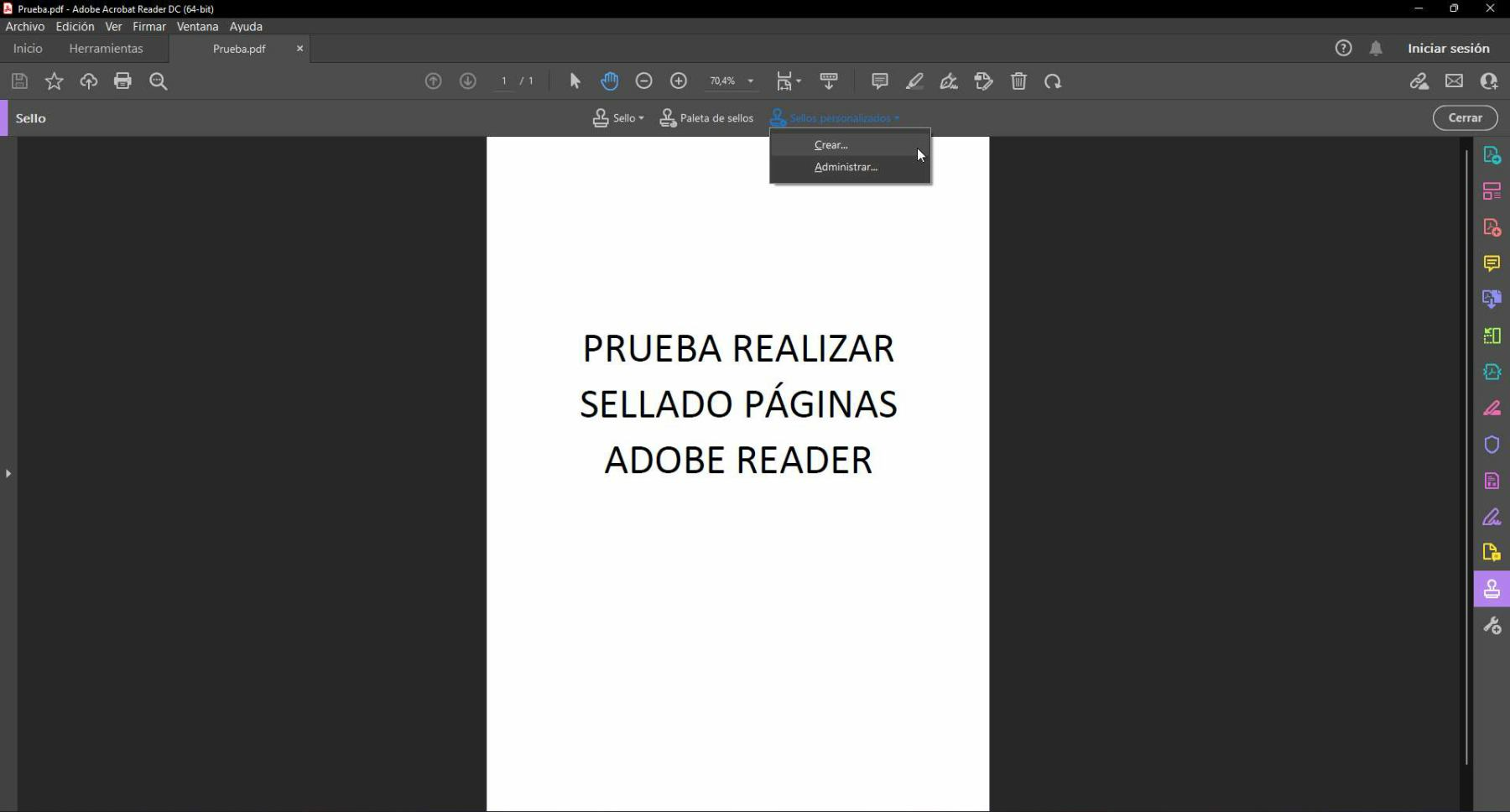
Task: Go to previous page arrow icon
Action: pyautogui.click(x=433, y=81)
